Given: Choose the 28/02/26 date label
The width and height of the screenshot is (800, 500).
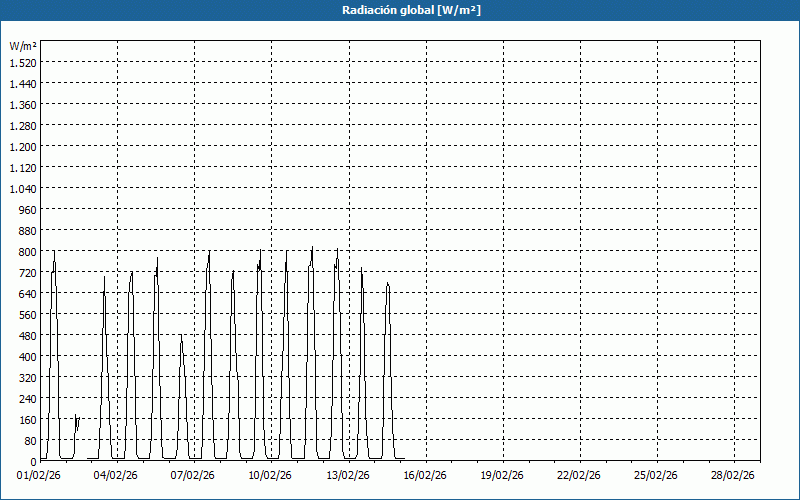Looking at the screenshot, I should tap(733, 476).
